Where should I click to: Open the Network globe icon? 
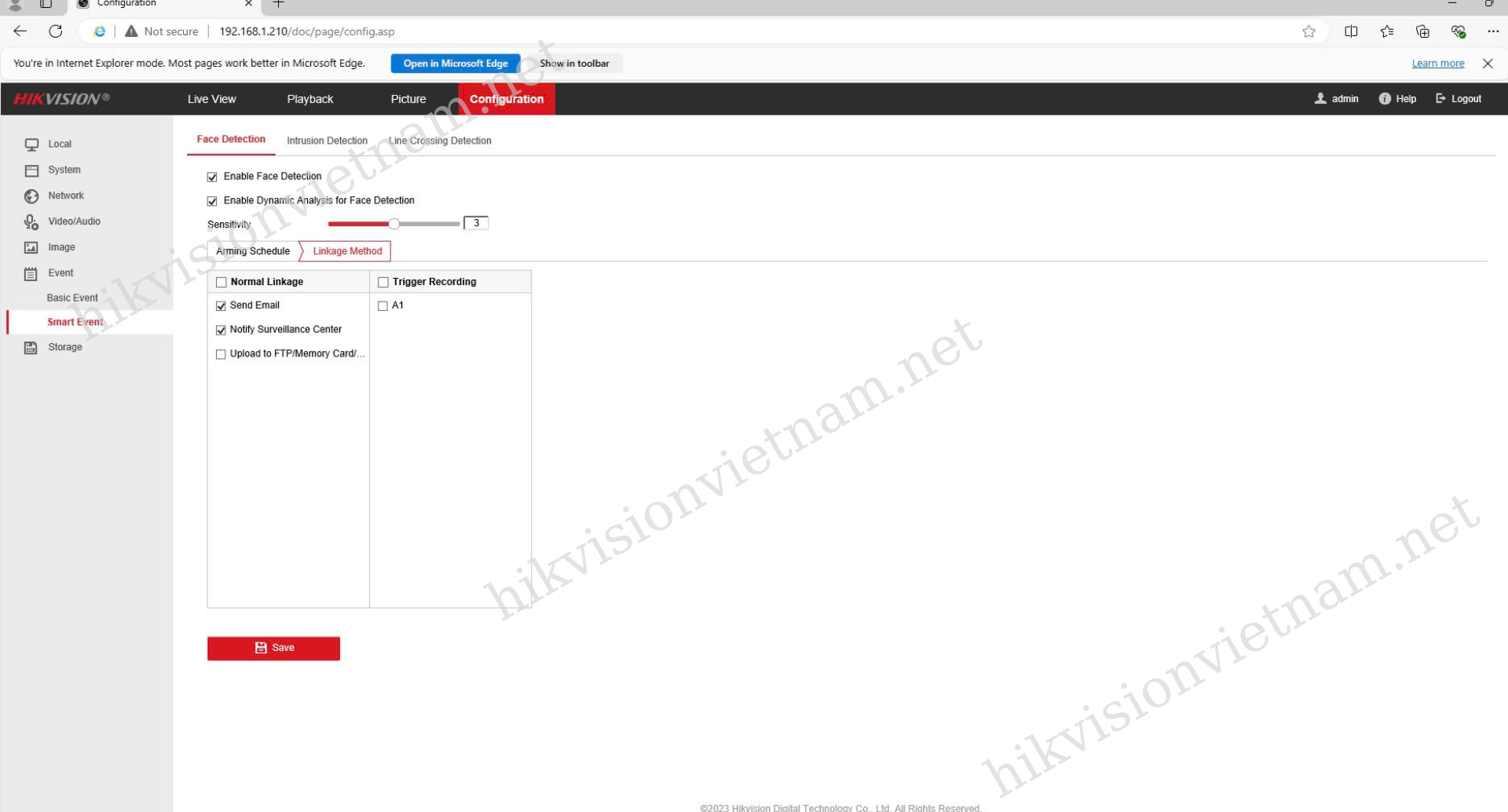(x=31, y=196)
